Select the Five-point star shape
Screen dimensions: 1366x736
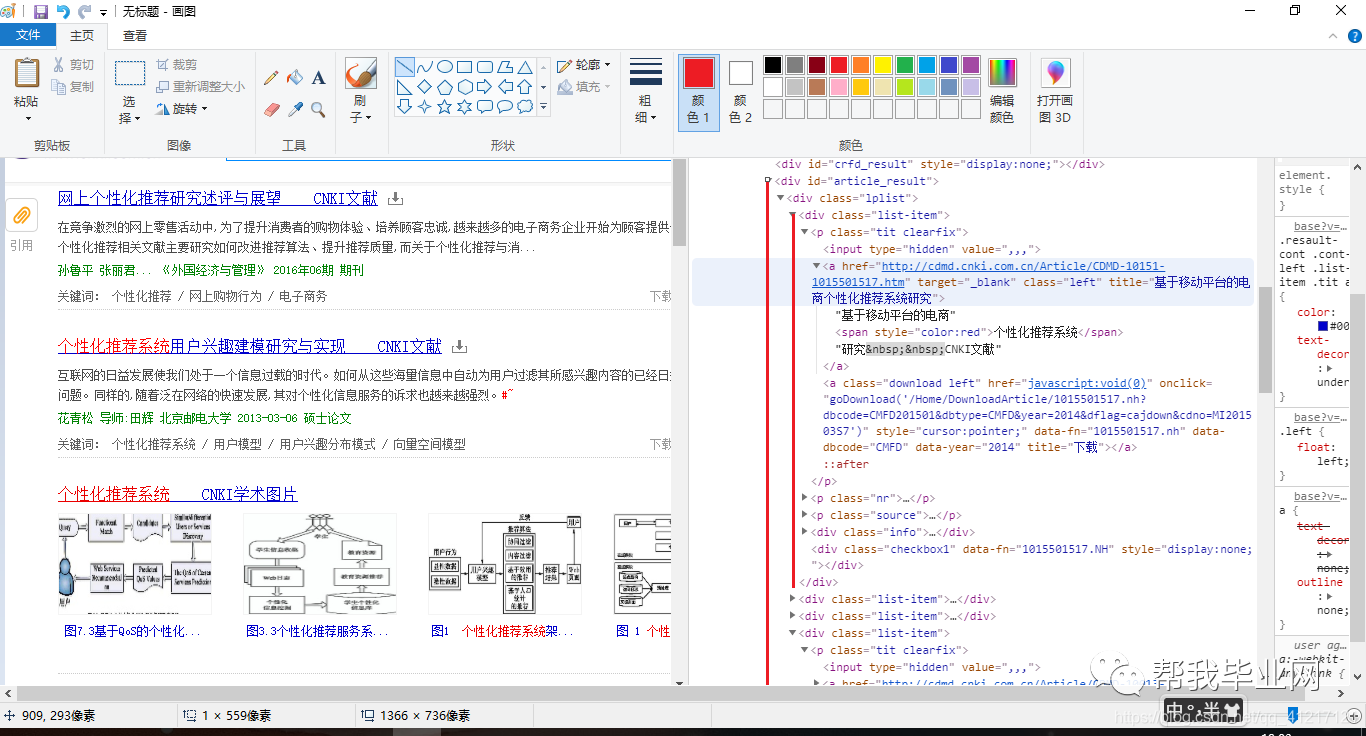pyautogui.click(x=445, y=107)
